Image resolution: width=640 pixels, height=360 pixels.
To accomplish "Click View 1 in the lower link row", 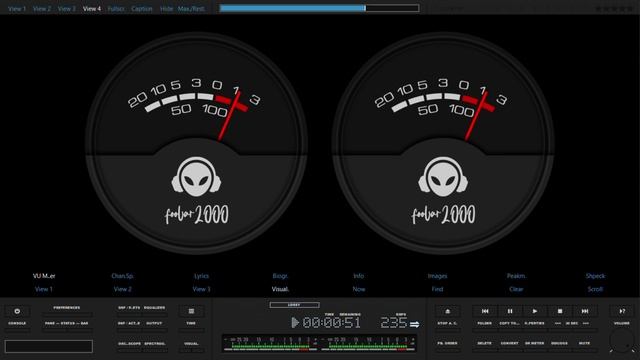I will [44, 289].
